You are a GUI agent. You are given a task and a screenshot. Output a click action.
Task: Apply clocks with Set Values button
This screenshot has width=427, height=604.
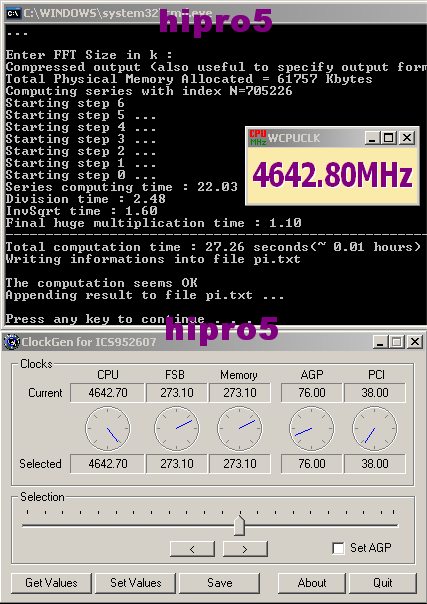(x=136, y=583)
